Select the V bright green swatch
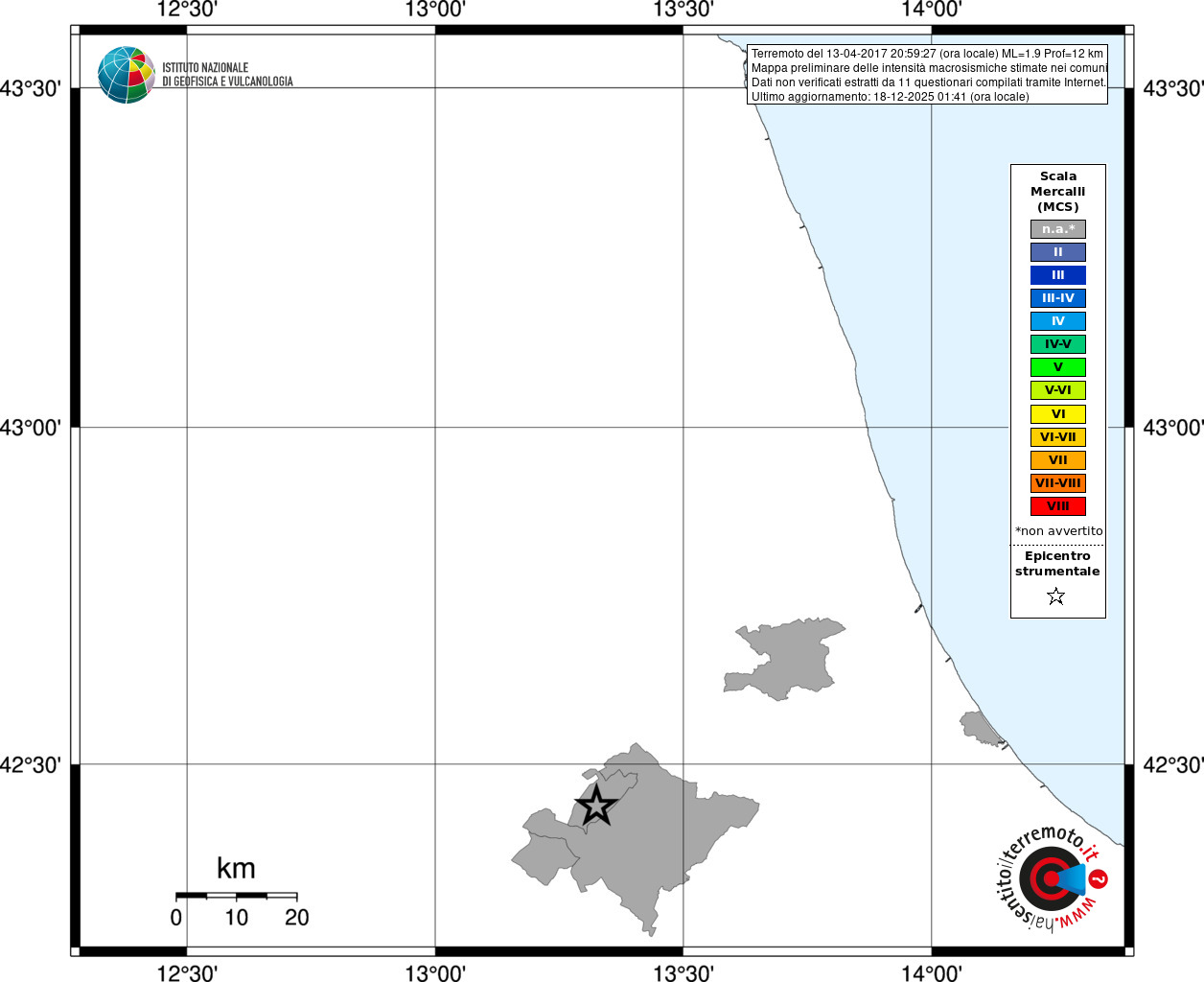Image resolution: width=1204 pixels, height=982 pixels. (1058, 367)
